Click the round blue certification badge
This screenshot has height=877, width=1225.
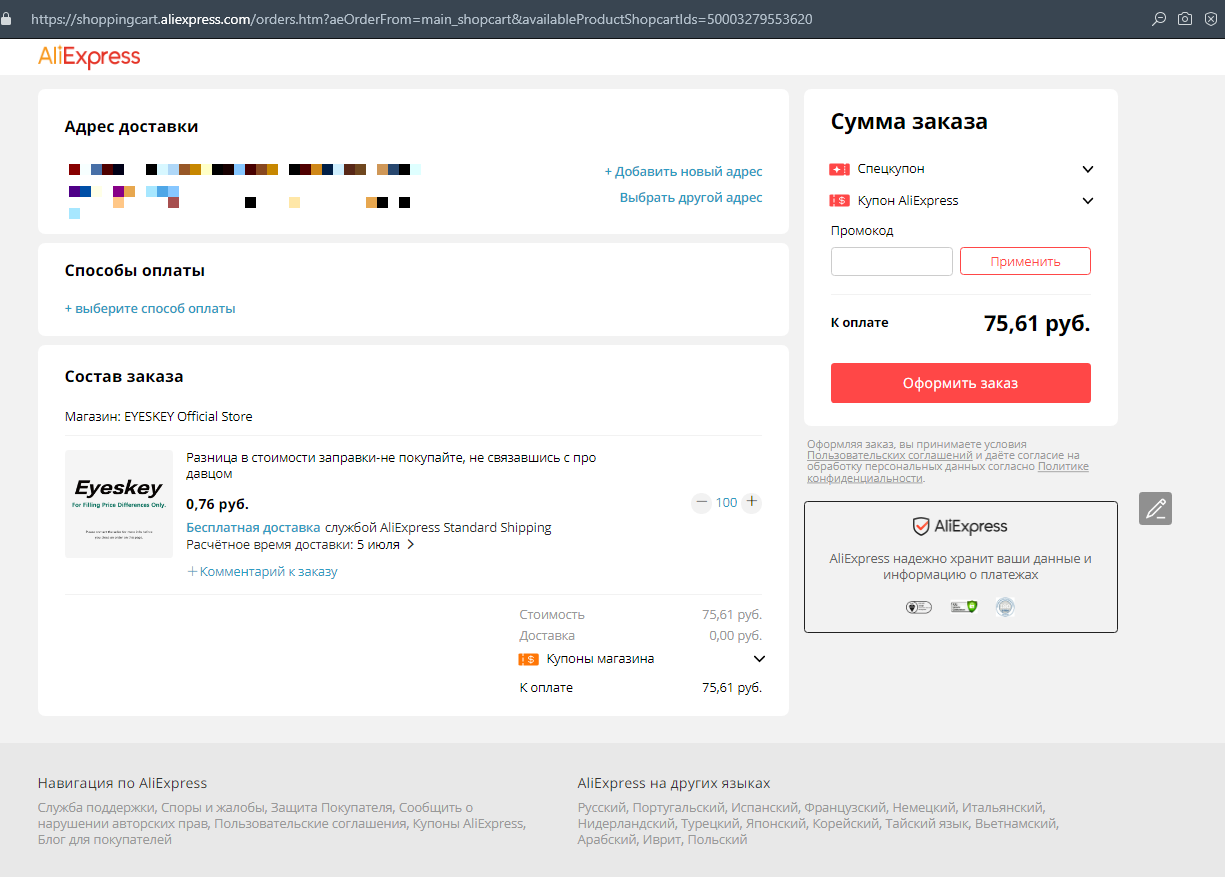(1005, 607)
